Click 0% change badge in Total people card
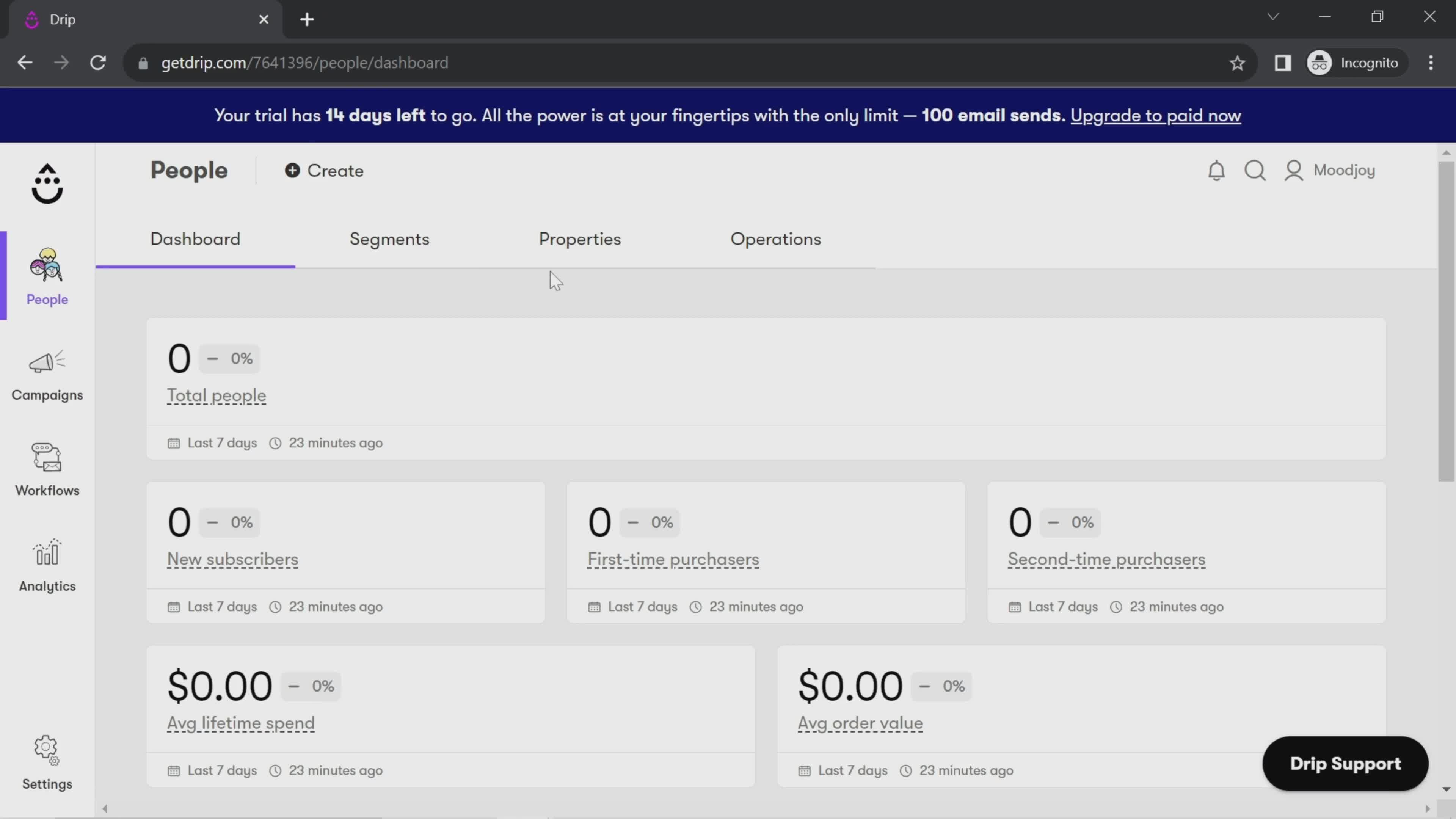 (229, 359)
